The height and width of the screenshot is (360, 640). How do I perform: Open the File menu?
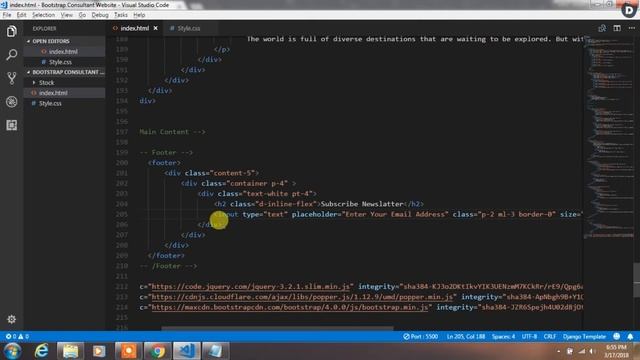point(7,15)
